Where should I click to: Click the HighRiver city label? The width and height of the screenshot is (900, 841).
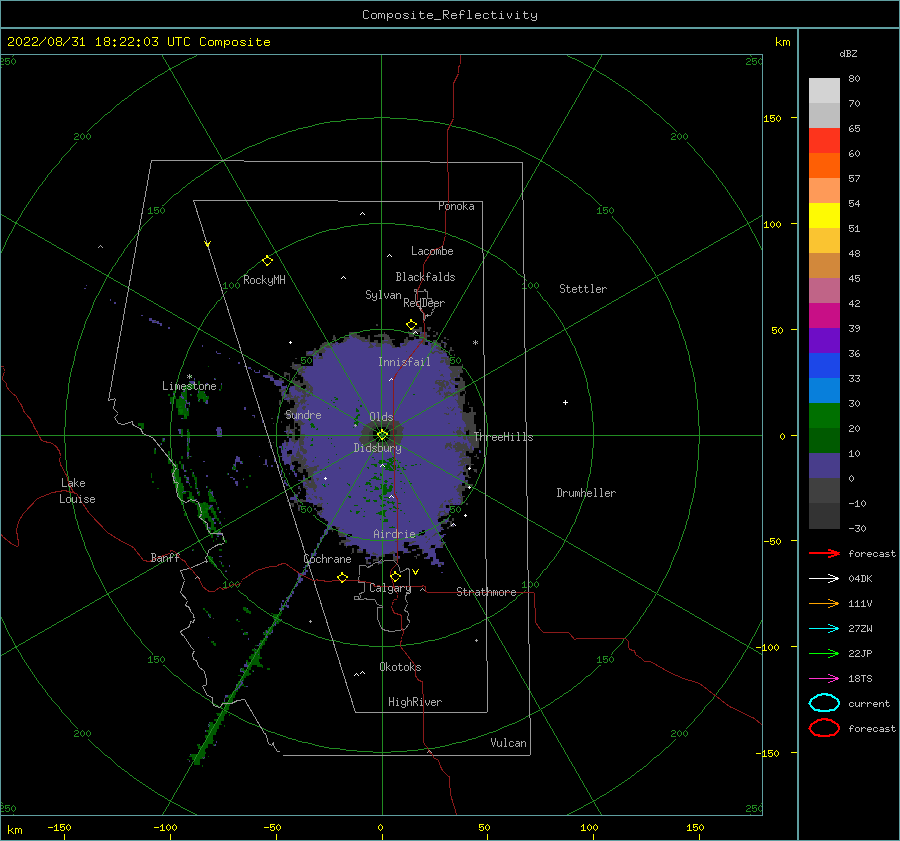click(415, 702)
